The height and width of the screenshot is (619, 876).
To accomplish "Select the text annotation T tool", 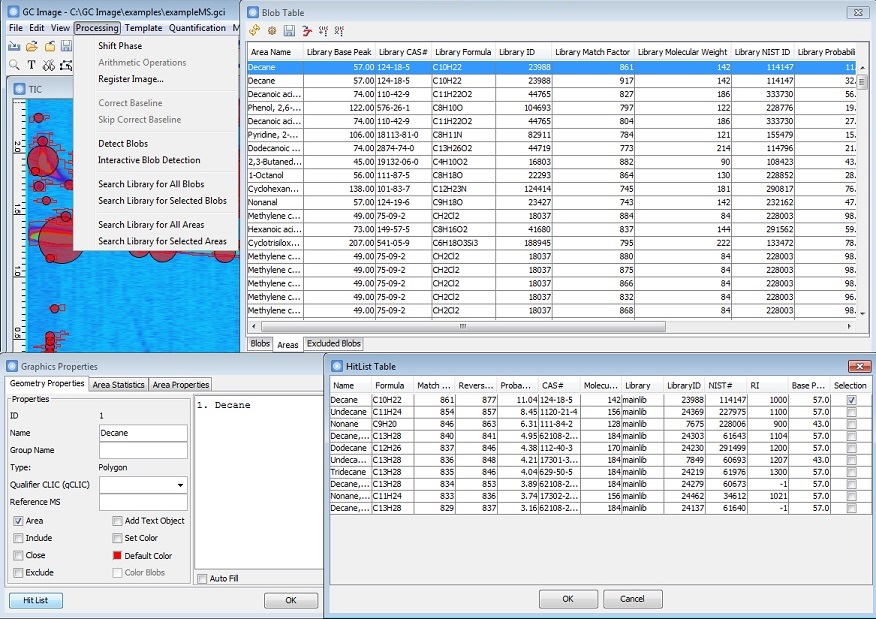I will click(x=31, y=65).
